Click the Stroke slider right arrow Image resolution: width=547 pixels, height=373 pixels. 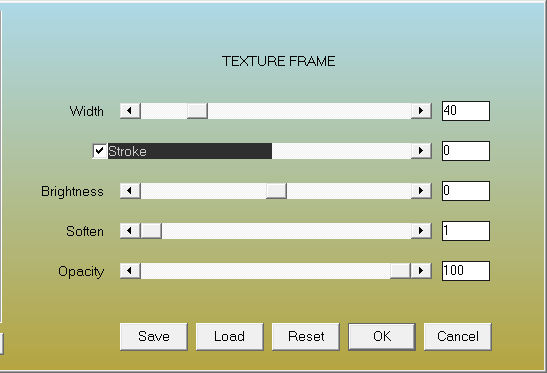(421, 151)
